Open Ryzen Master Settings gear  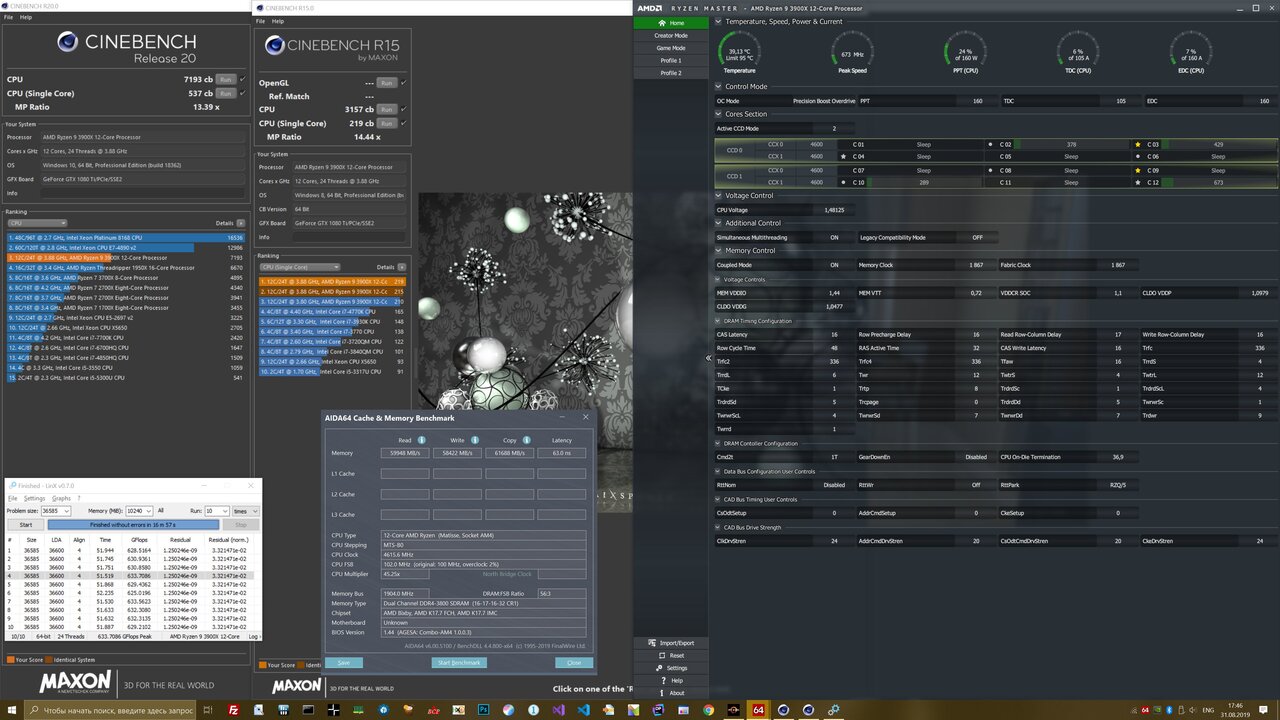click(657, 668)
